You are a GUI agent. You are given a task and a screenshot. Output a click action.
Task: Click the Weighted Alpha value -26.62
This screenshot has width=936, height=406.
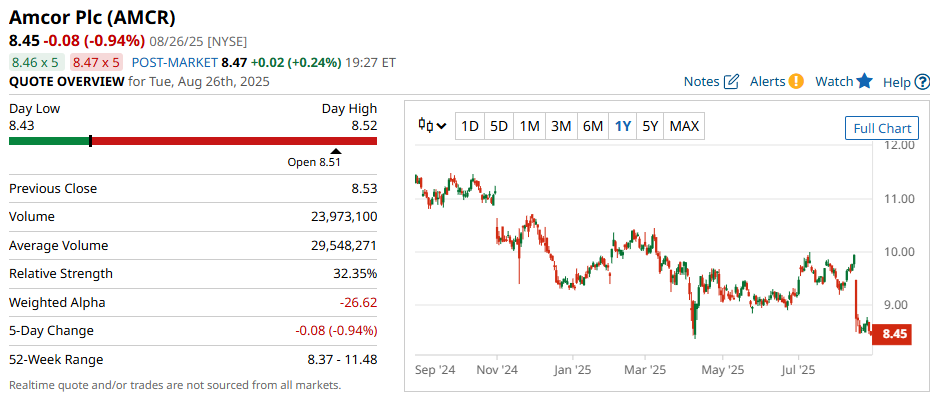tap(358, 302)
